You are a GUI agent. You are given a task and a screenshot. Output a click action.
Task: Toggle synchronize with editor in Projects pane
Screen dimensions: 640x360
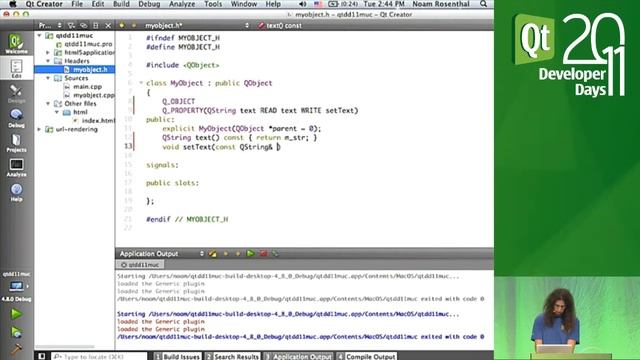tap(84, 25)
